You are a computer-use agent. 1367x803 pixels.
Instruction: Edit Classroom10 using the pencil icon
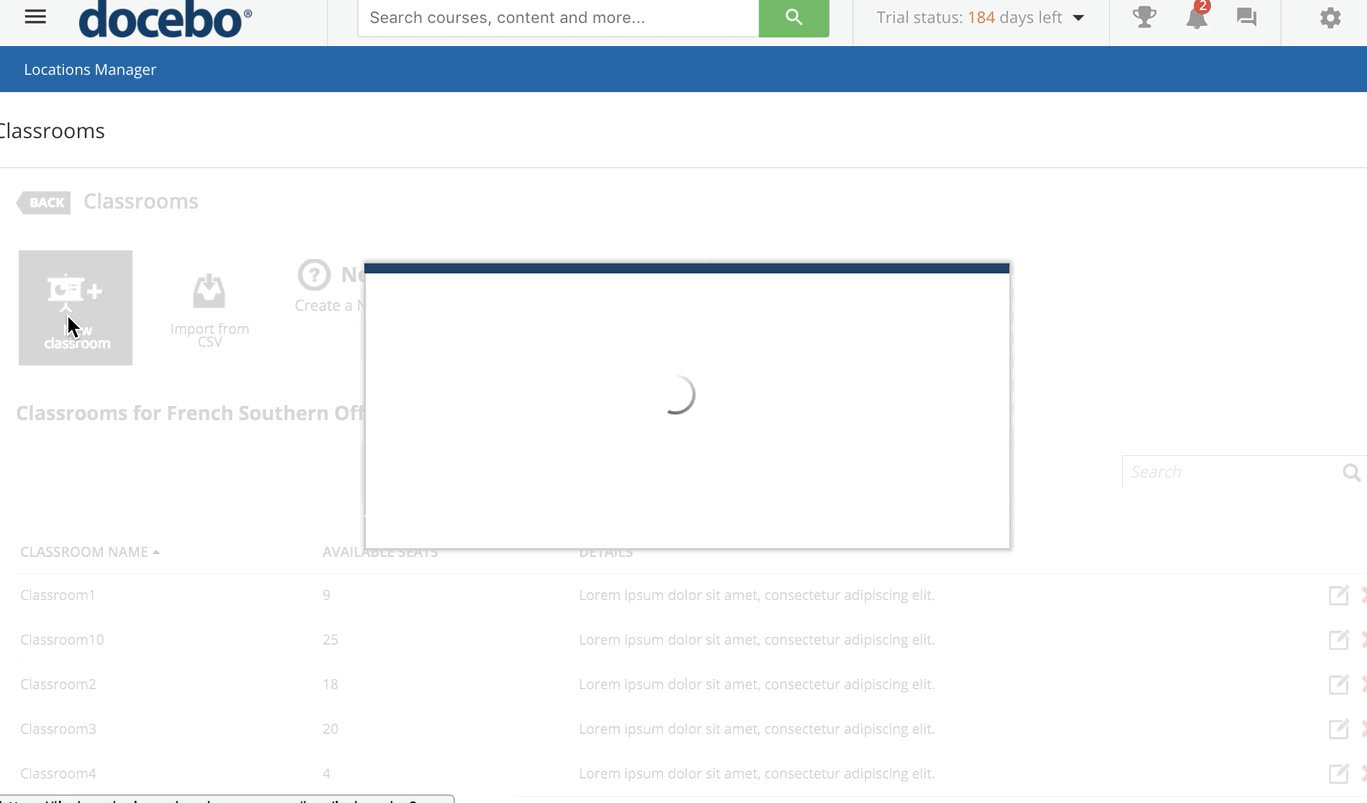[1338, 640]
